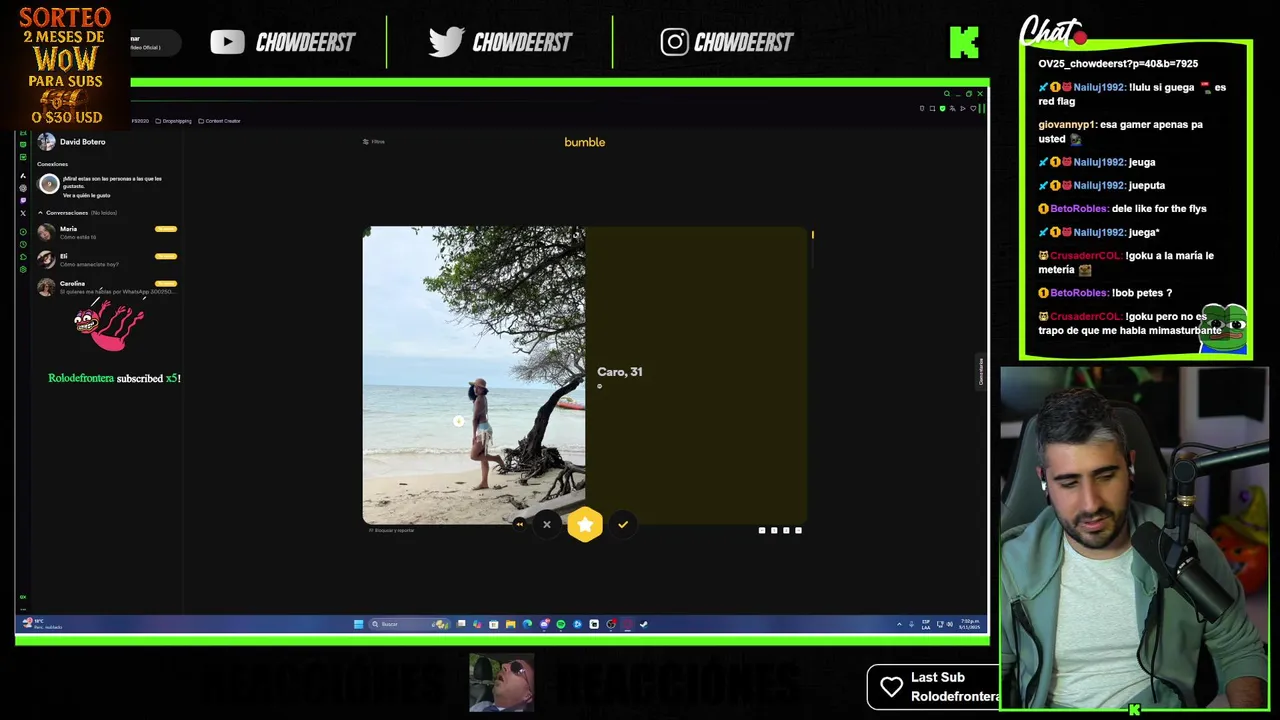Click the taskbar Buscar search box
This screenshot has width=1280, height=720.
[411, 624]
